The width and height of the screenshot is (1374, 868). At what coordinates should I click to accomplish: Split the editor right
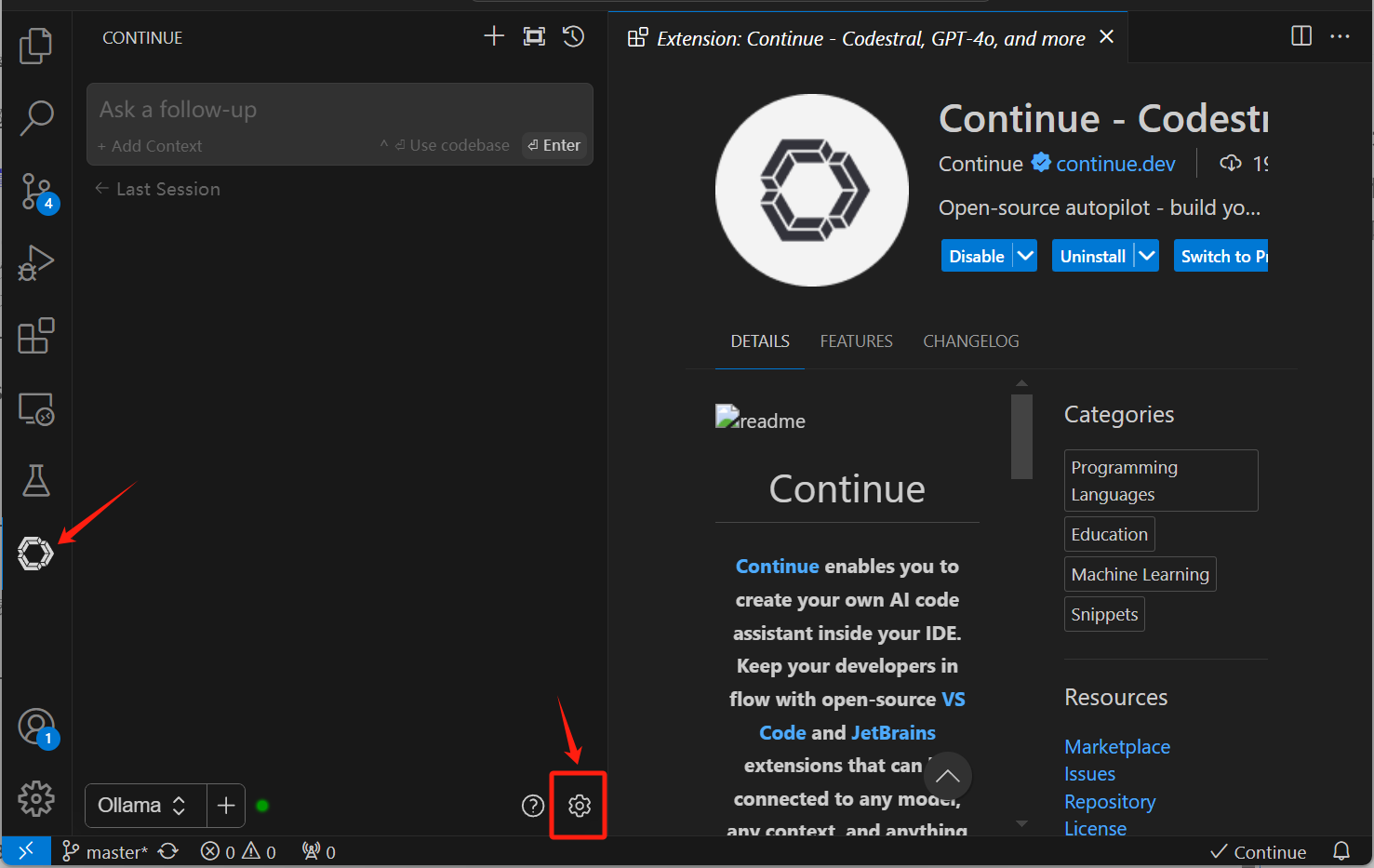point(1301,36)
